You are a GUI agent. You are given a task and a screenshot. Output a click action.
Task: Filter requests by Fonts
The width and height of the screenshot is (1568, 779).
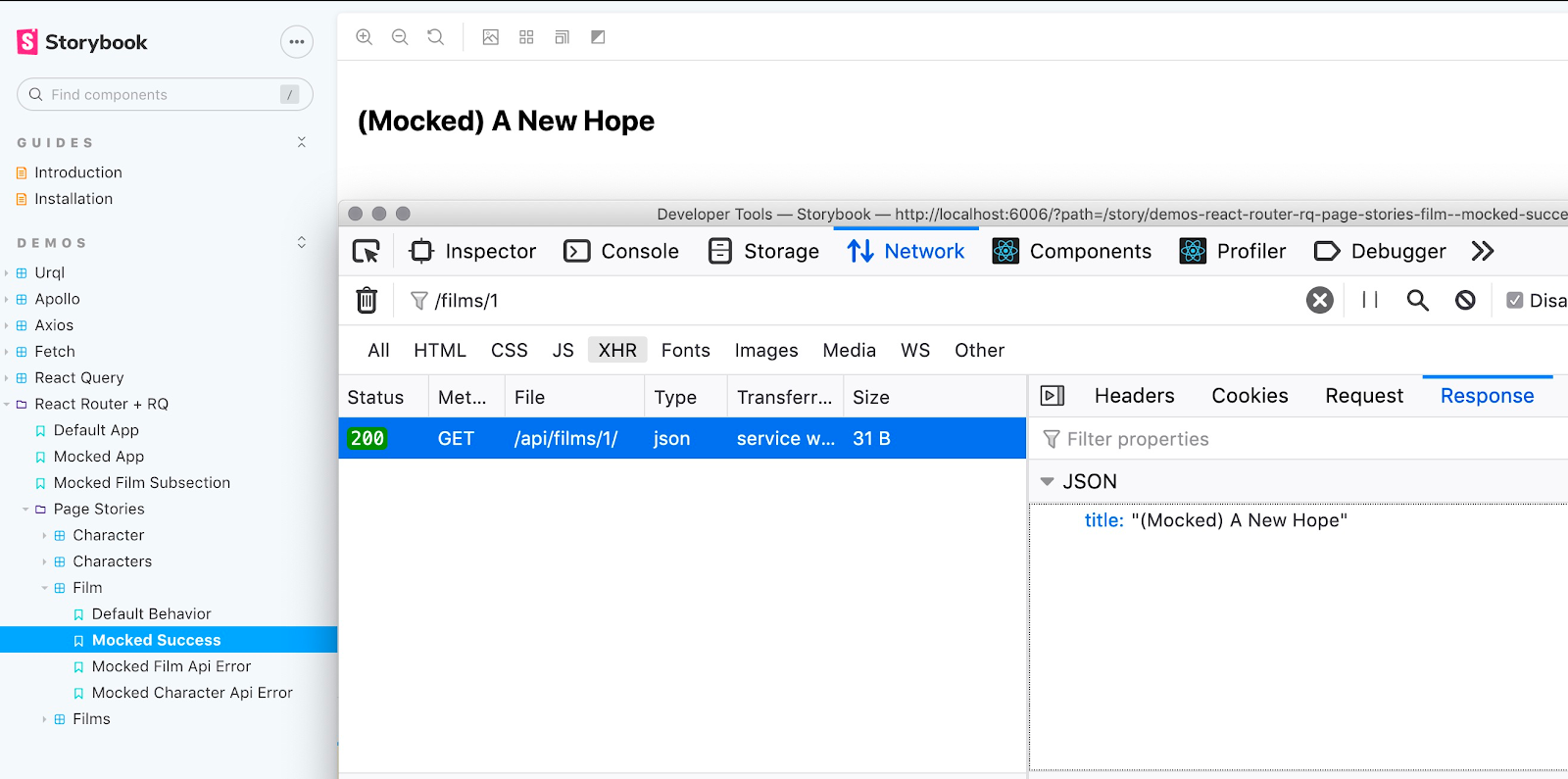[686, 350]
